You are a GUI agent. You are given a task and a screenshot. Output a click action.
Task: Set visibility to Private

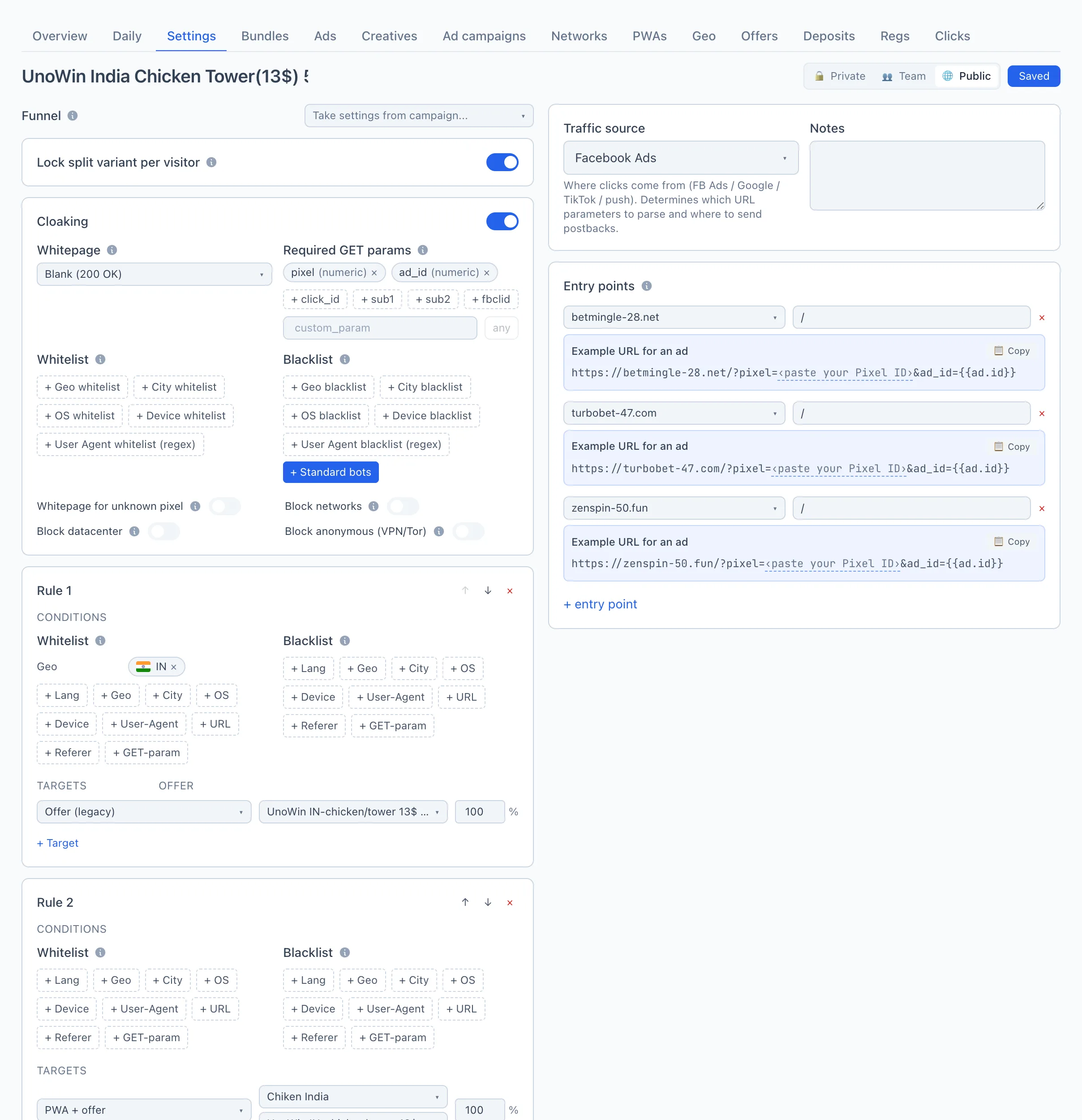[840, 76]
